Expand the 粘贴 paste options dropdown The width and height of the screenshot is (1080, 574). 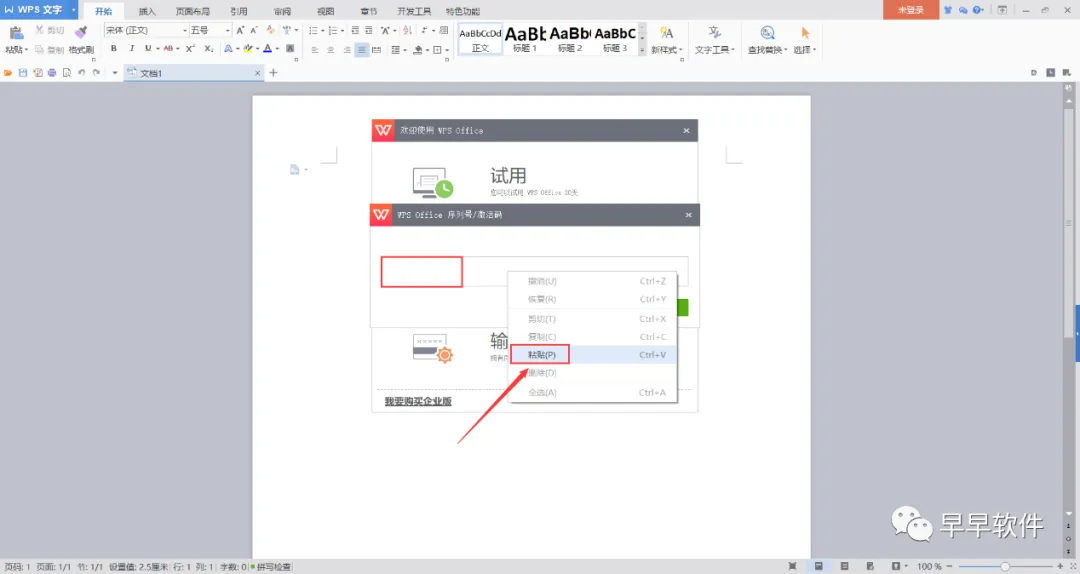coord(27,50)
